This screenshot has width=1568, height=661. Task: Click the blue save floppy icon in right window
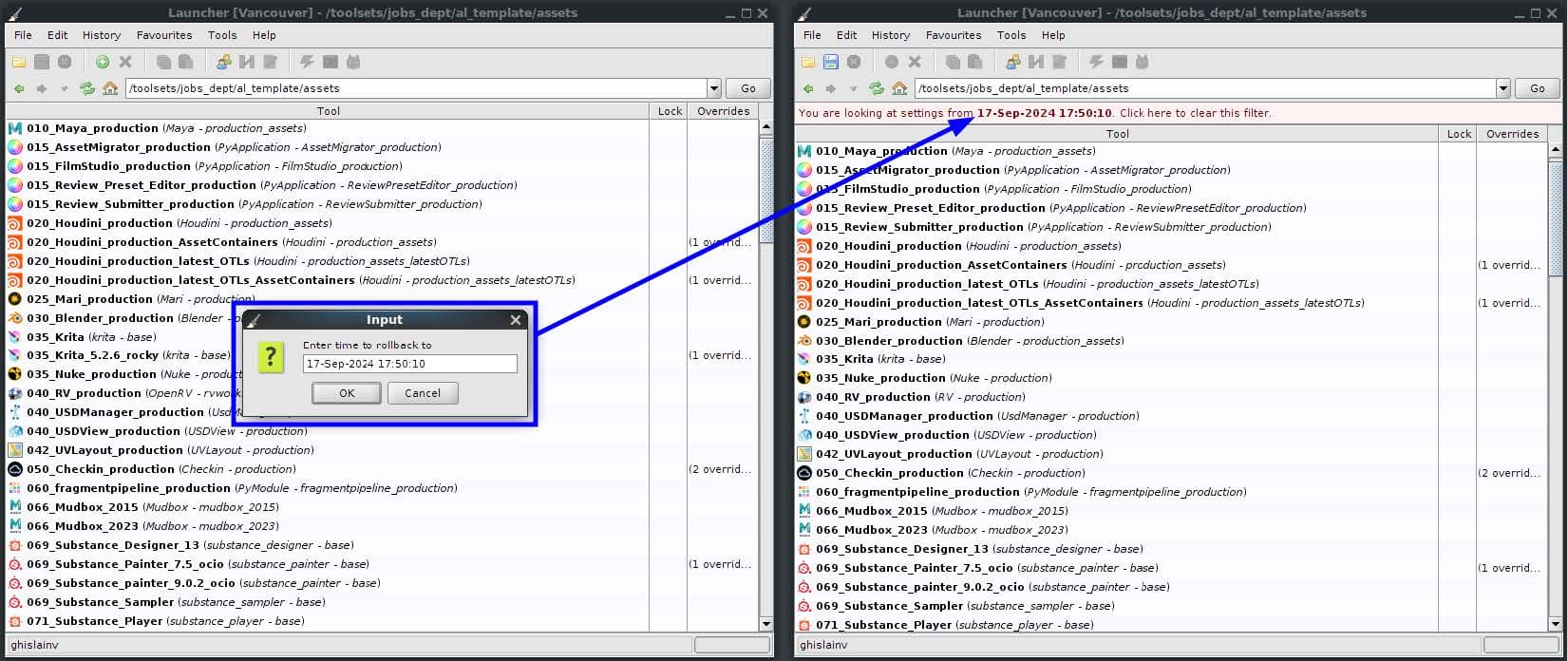(831, 62)
